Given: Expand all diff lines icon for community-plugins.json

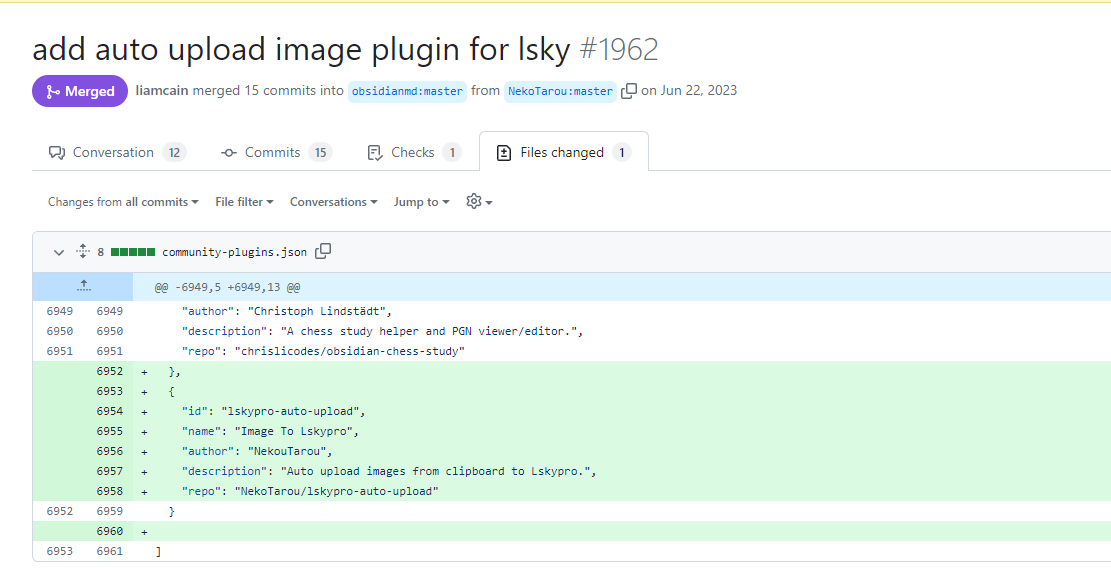Looking at the screenshot, I should click(x=83, y=251).
